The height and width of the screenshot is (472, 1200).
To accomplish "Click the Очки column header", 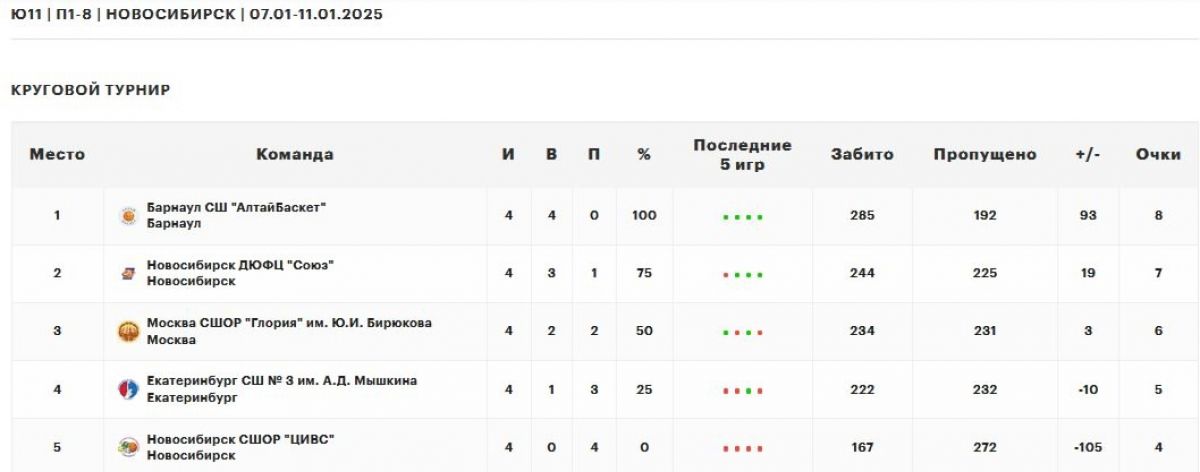I will tap(1158, 155).
